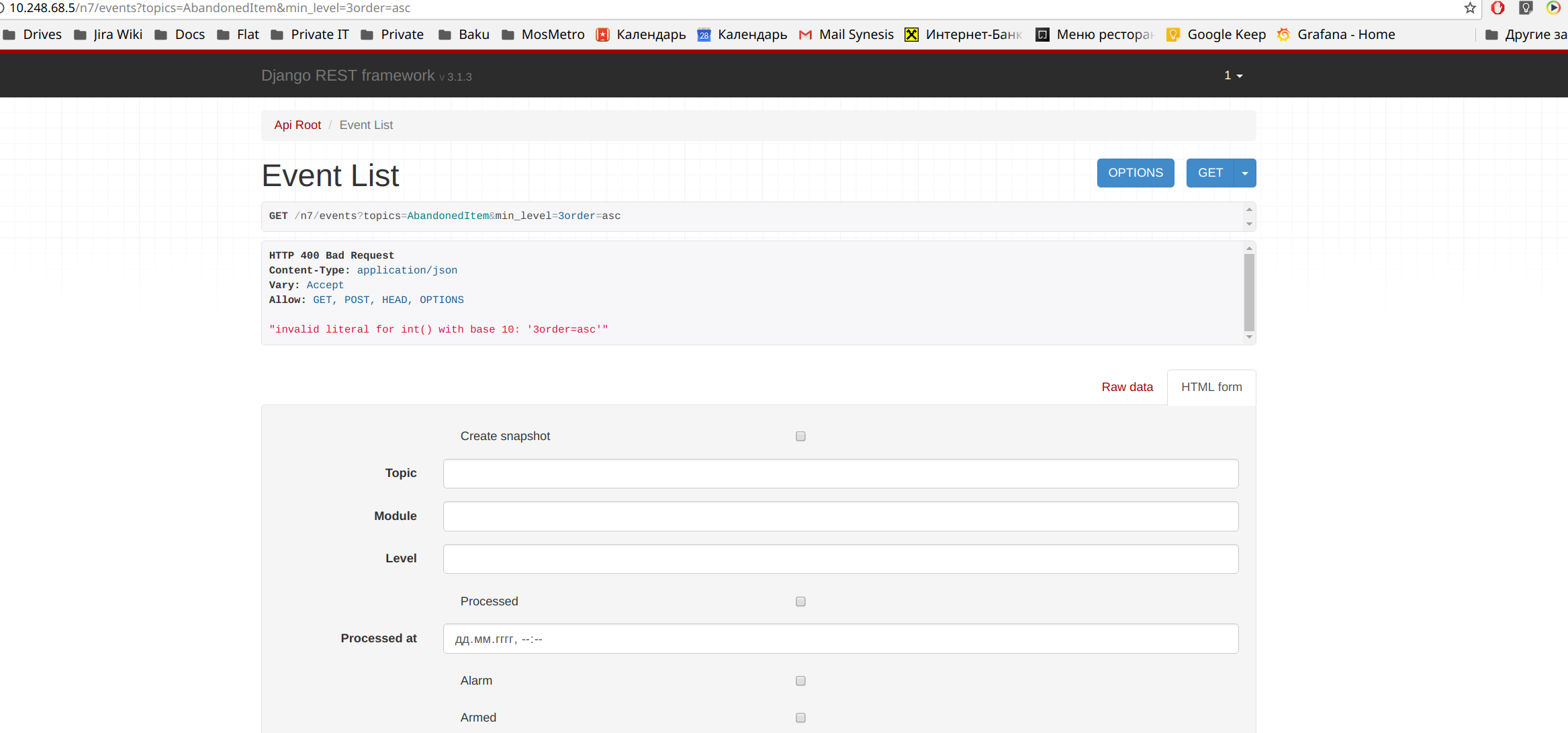Go to Api Root breadcrumb link
The height and width of the screenshot is (733, 1568).
point(297,125)
